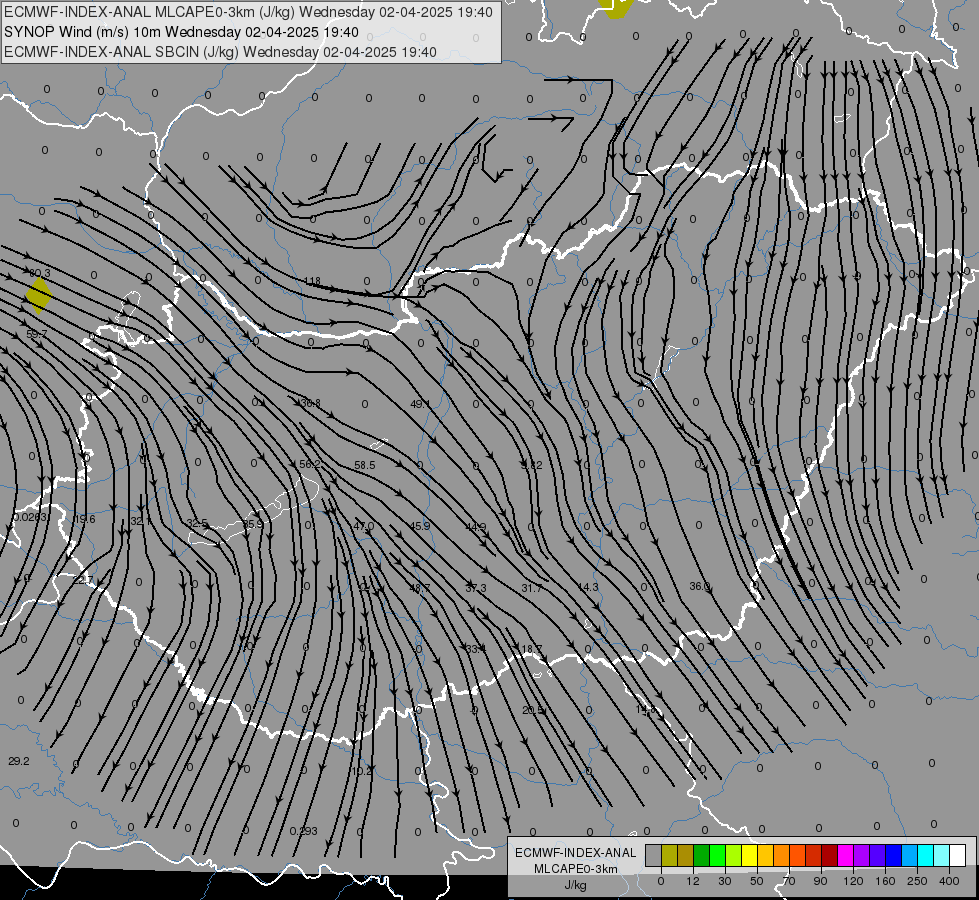Image resolution: width=979 pixels, height=900 pixels.
Task: Click the map value 118
Action: pyautogui.click(x=312, y=281)
